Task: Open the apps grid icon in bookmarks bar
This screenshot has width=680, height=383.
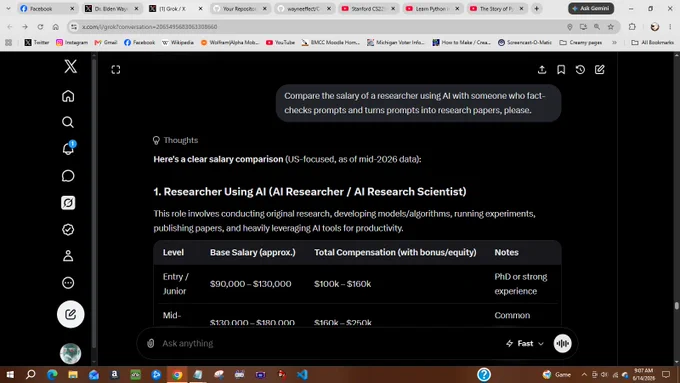Action: point(8,42)
